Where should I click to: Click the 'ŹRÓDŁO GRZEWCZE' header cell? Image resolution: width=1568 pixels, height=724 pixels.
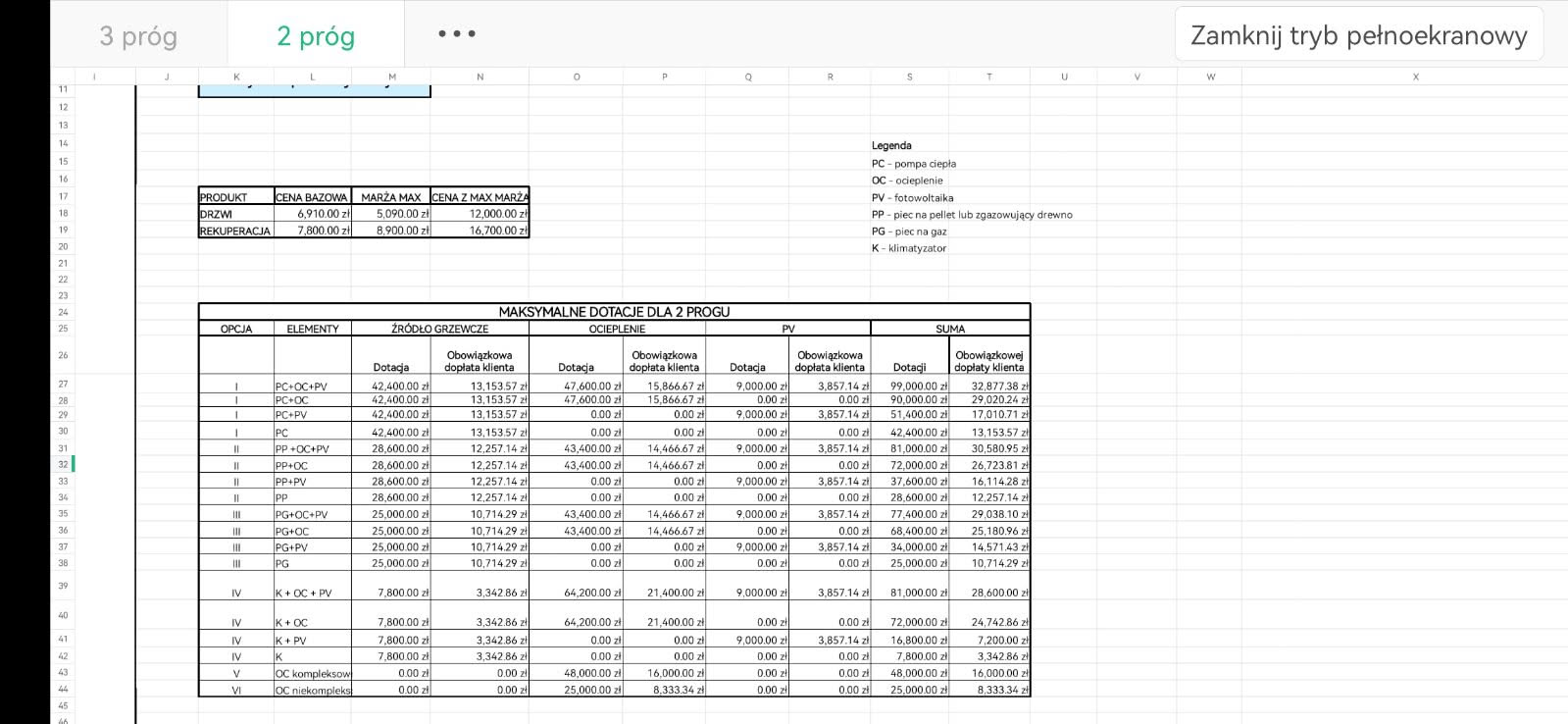pos(439,329)
